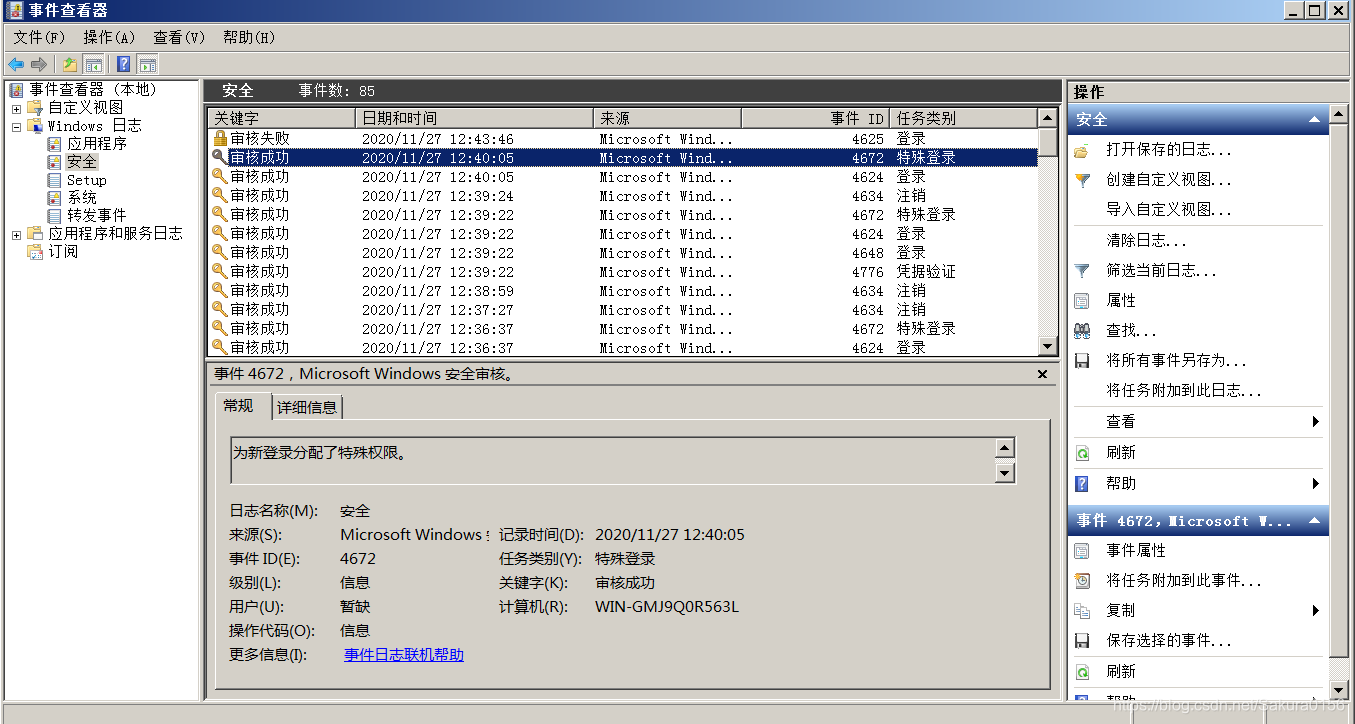Open the 查看 submenu arrow in actions pane
Image resolution: width=1355 pixels, height=724 pixels.
[1316, 421]
